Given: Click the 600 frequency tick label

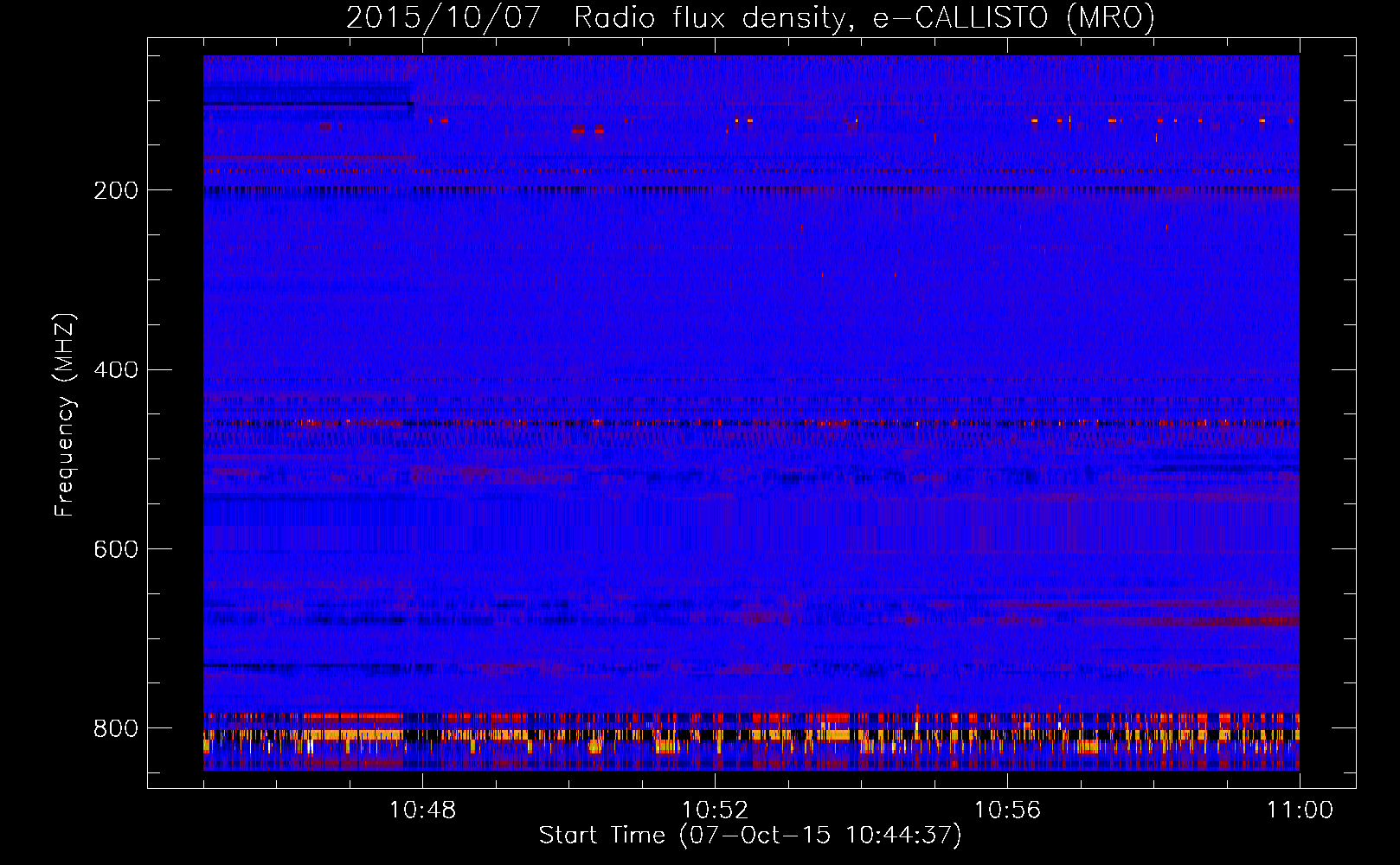Looking at the screenshot, I should 115,549.
